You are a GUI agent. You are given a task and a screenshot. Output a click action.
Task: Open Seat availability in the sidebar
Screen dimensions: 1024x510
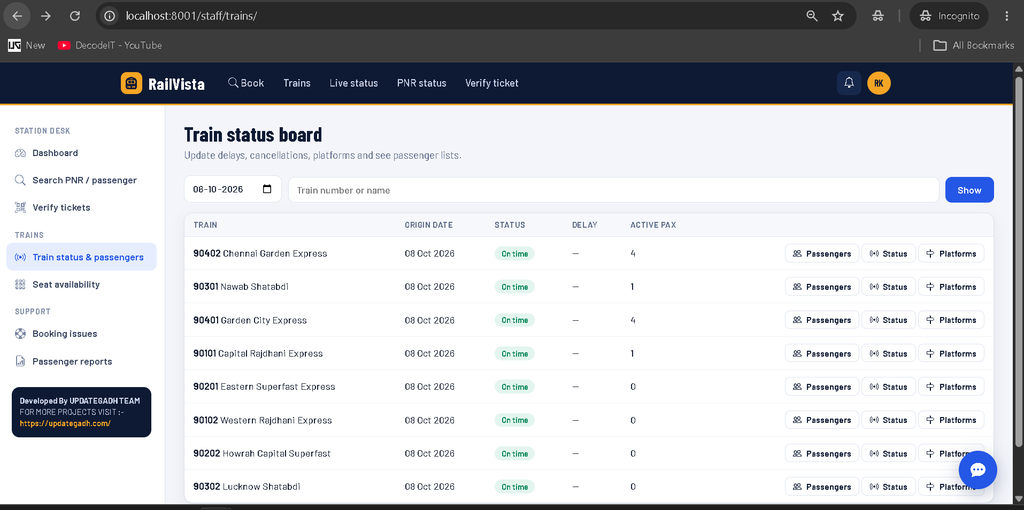point(82,285)
